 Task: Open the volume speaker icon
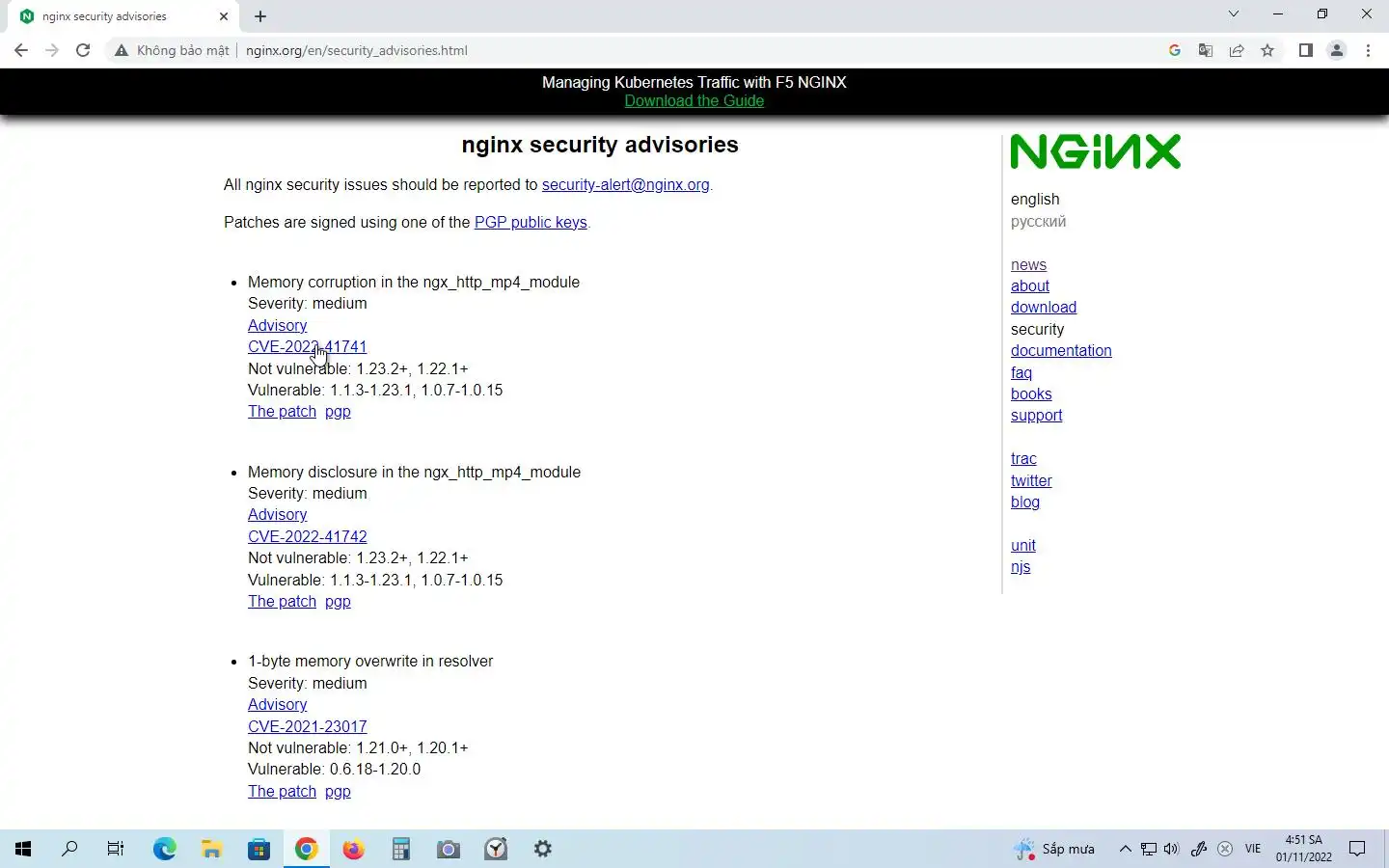click(x=1171, y=849)
